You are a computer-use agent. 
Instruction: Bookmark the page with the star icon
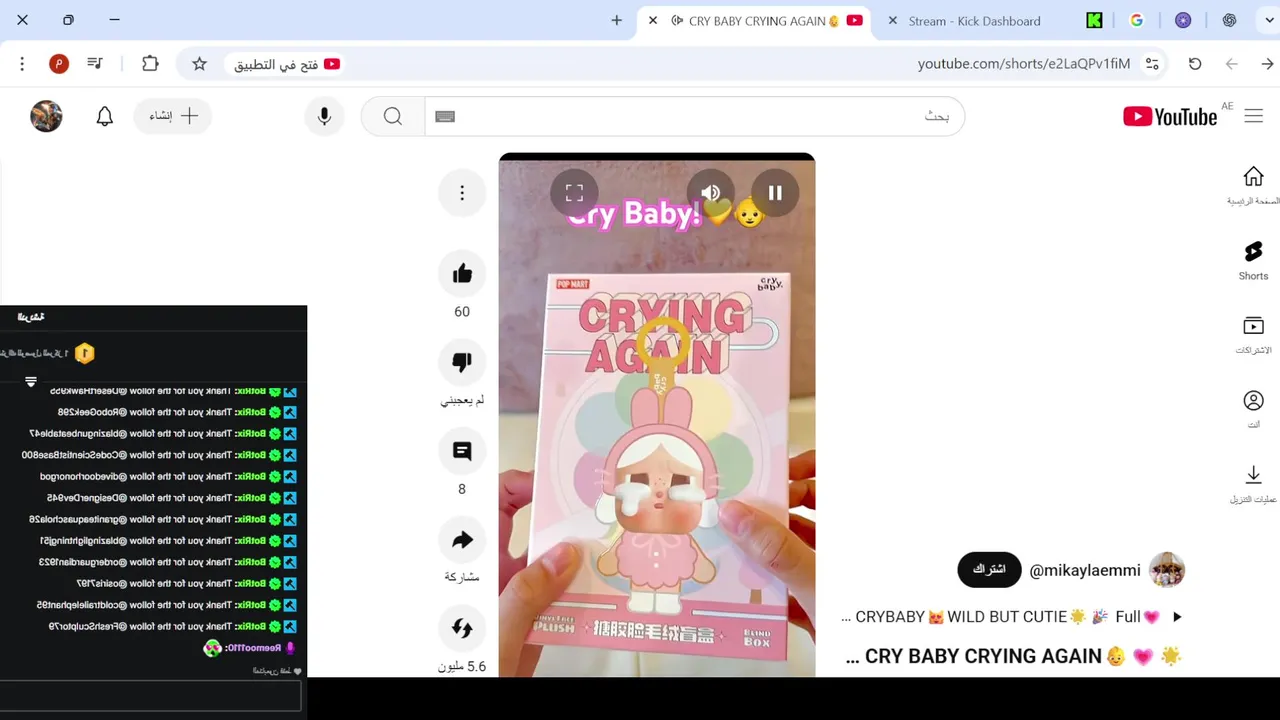[x=199, y=64]
